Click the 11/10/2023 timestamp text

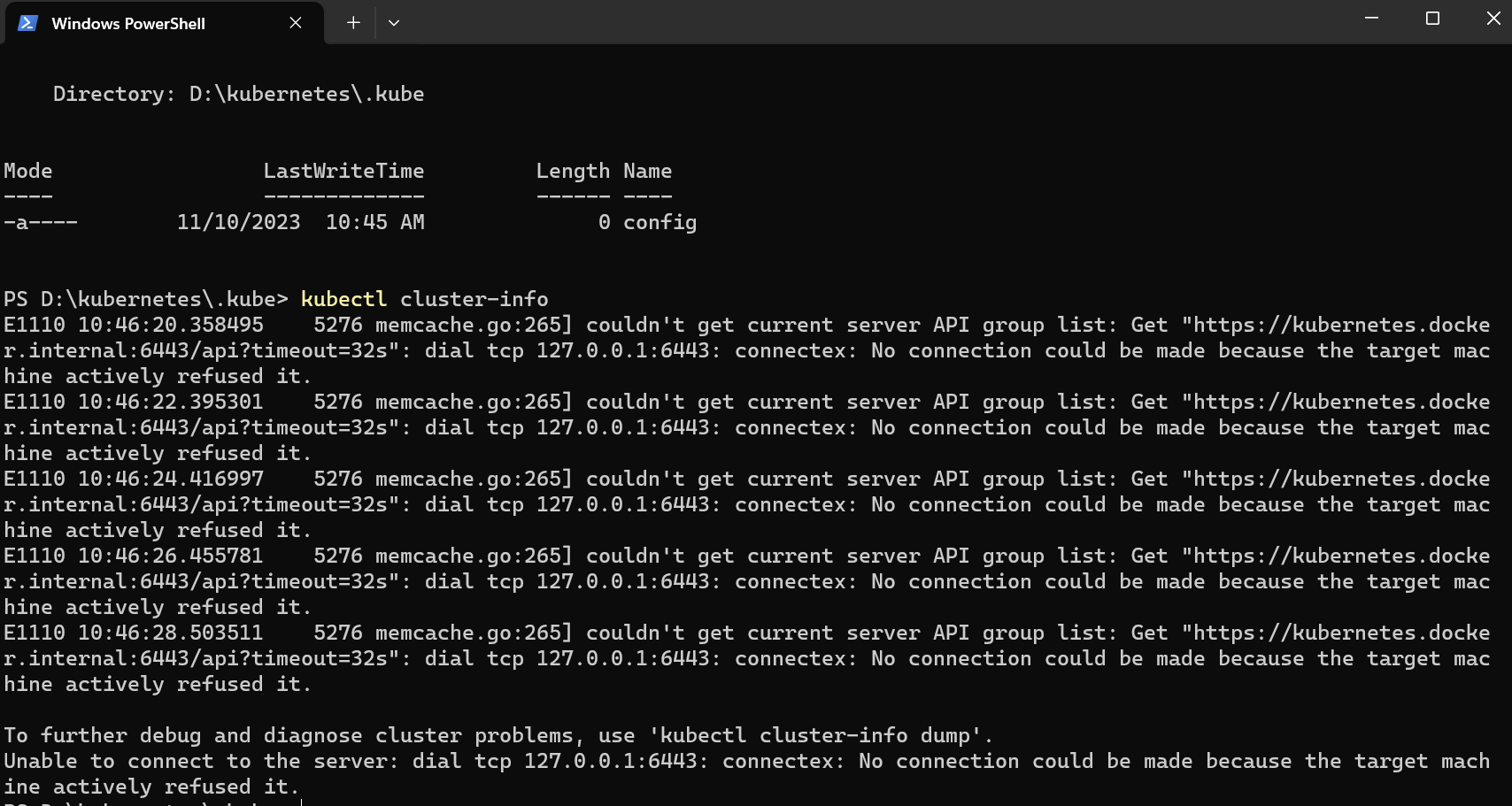(239, 222)
